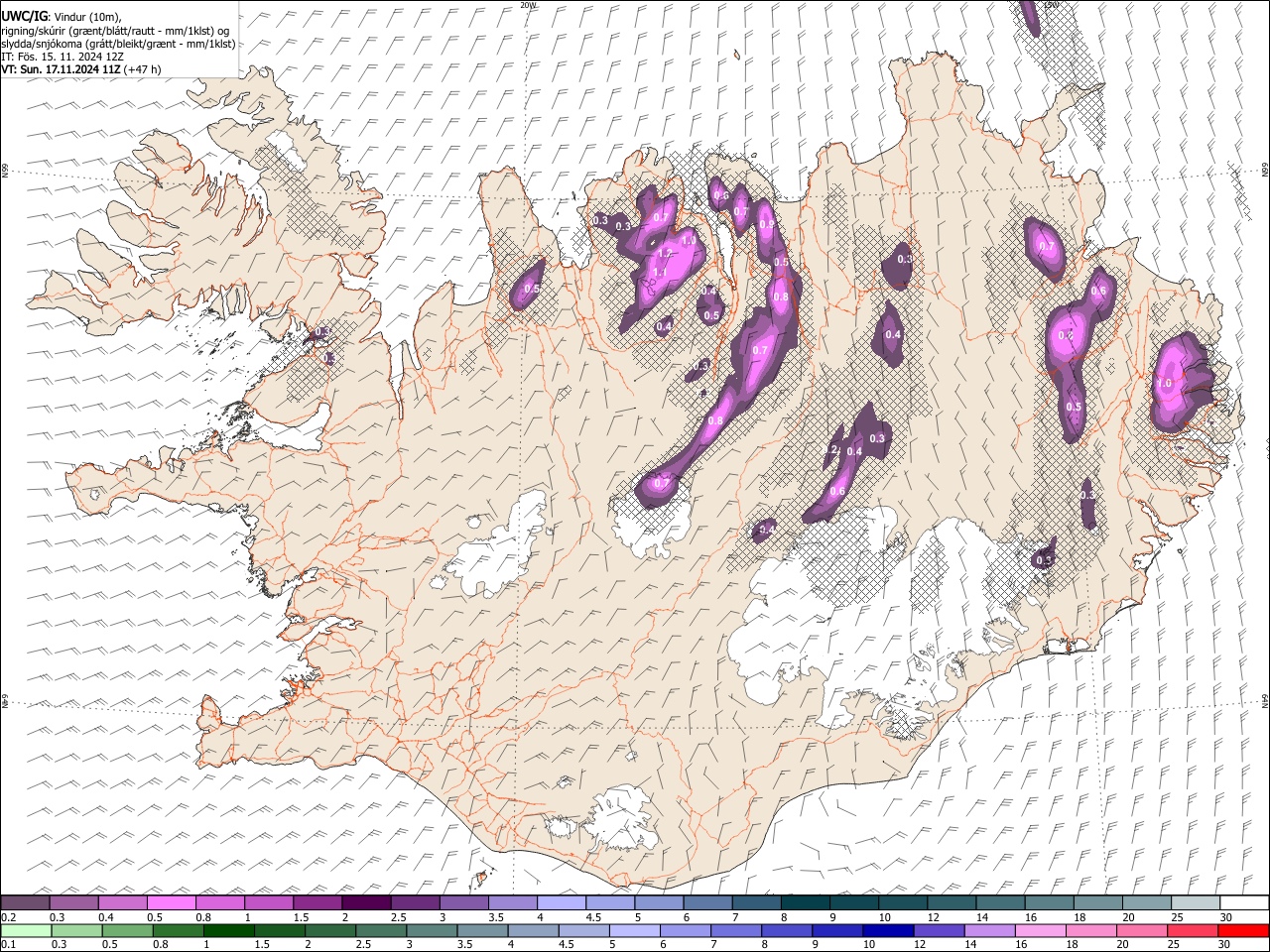Click the 'slydda/snjókoma' legend description line

point(118,44)
